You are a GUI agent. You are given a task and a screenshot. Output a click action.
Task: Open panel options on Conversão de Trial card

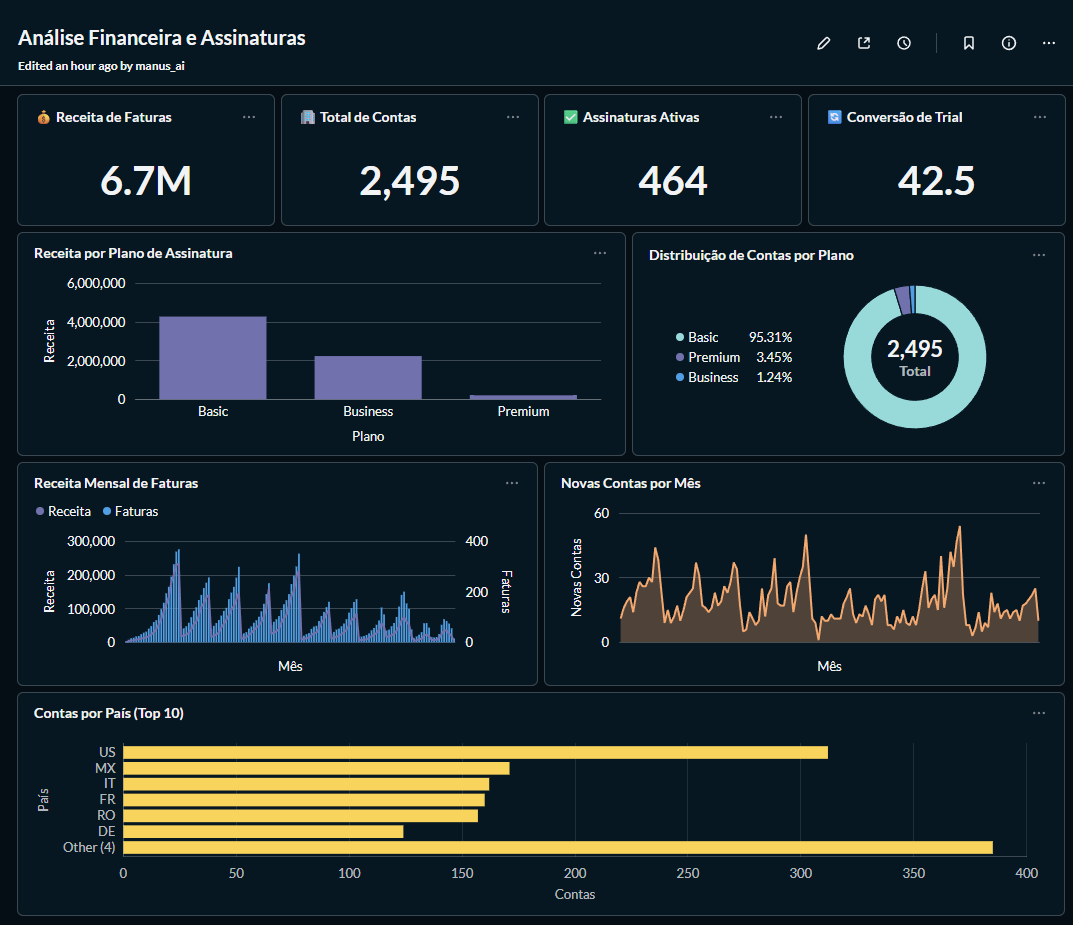click(x=1039, y=117)
